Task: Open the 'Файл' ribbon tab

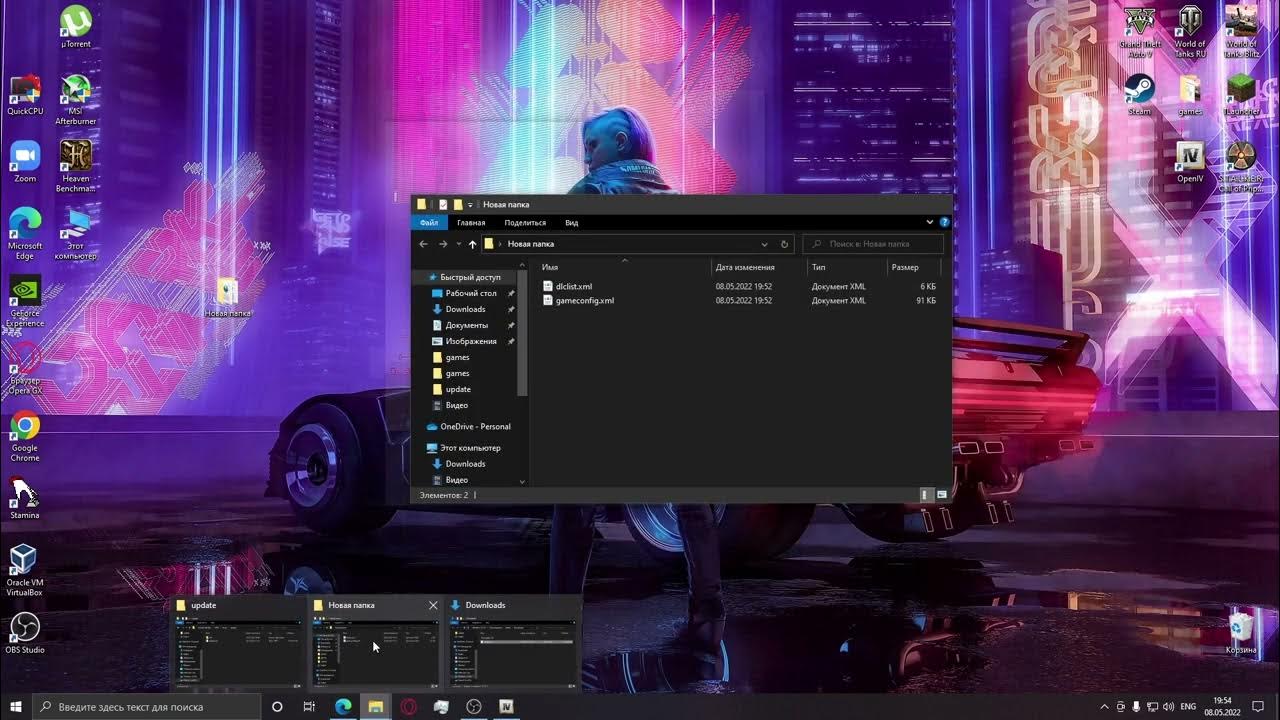Action: (x=429, y=223)
